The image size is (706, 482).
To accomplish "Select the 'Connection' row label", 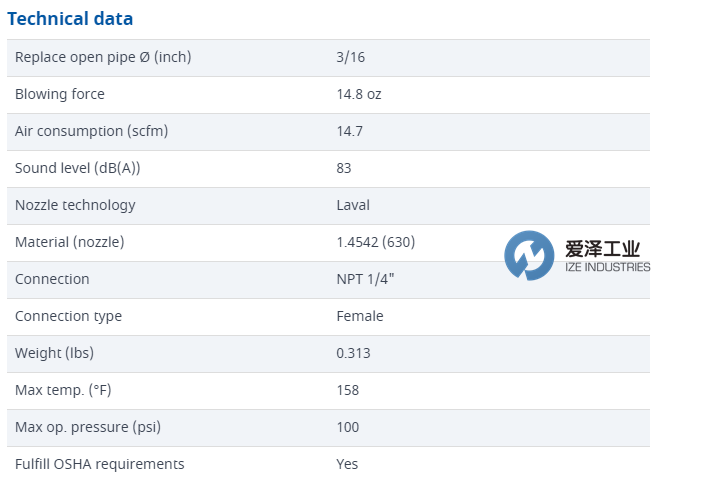I will (52, 279).
